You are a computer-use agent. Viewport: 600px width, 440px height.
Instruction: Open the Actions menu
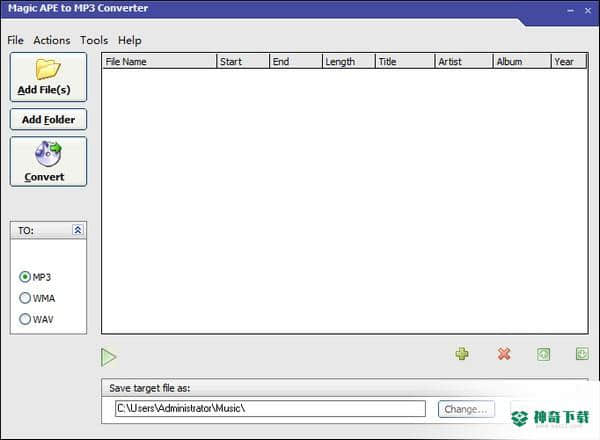52,40
